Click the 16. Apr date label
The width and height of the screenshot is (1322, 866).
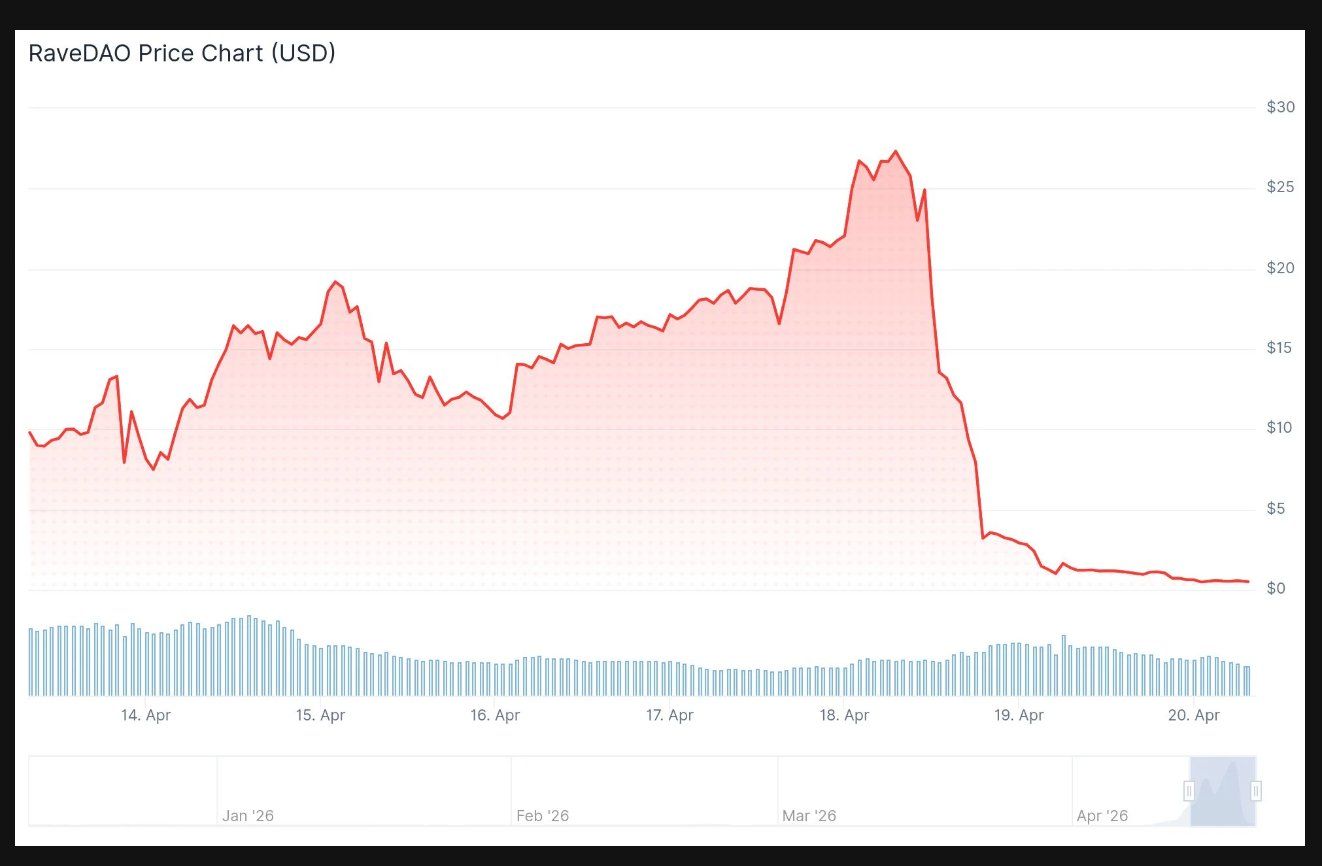[495, 715]
